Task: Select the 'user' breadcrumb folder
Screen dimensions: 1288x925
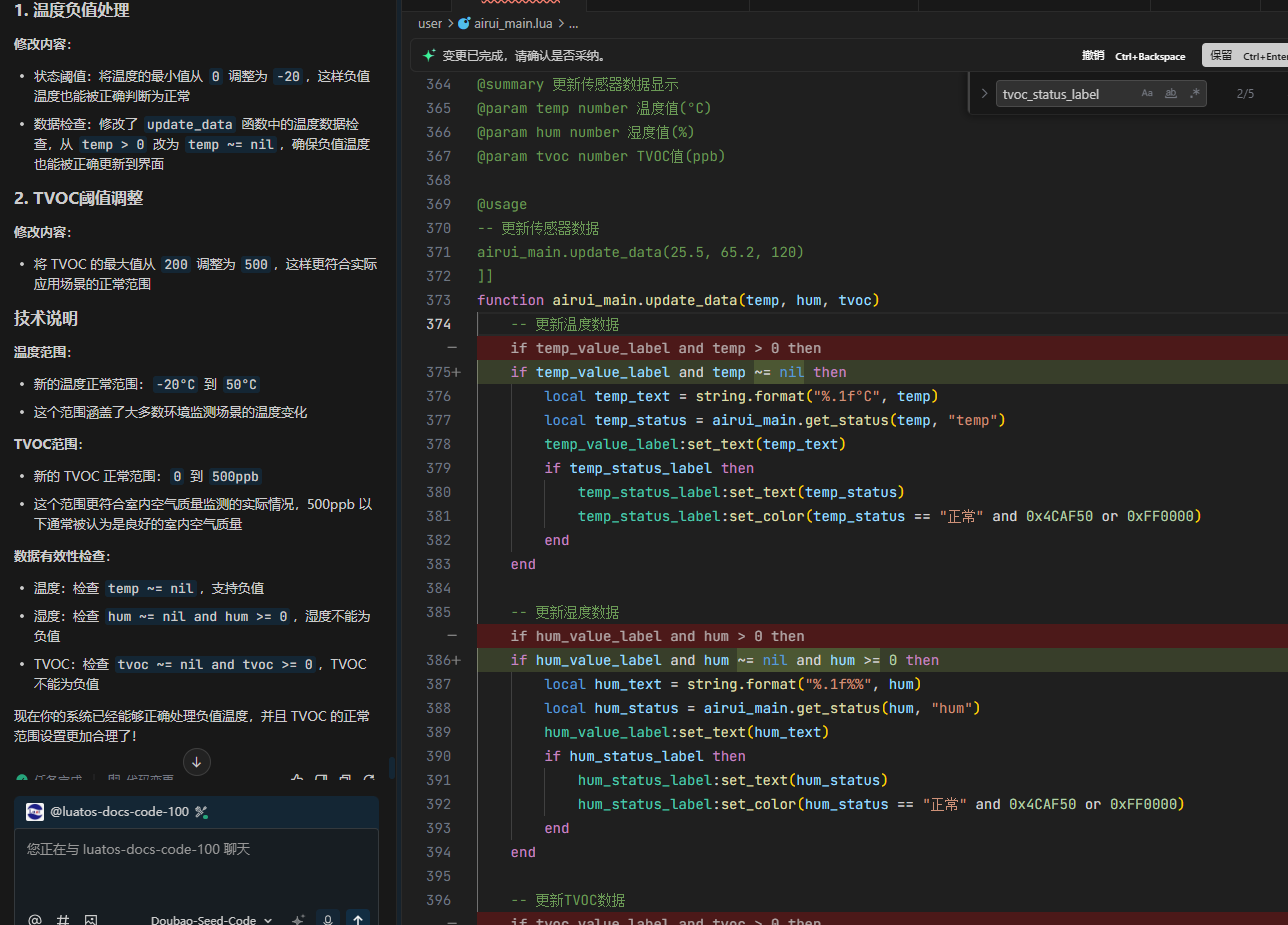Action: tap(430, 23)
